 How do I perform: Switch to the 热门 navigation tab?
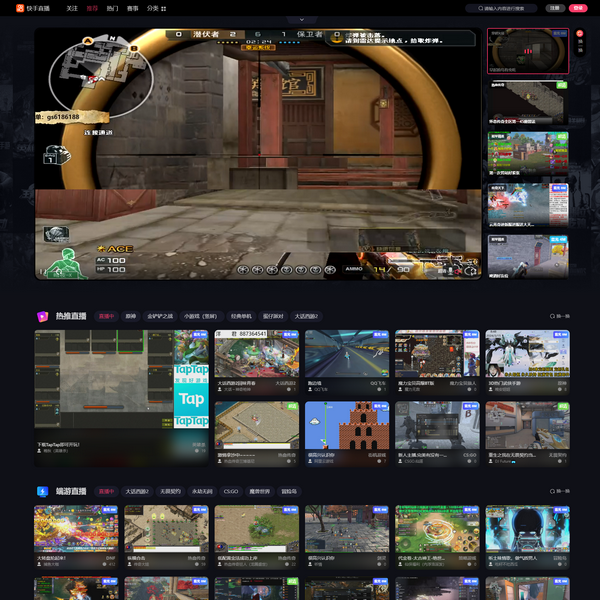coord(112,7)
